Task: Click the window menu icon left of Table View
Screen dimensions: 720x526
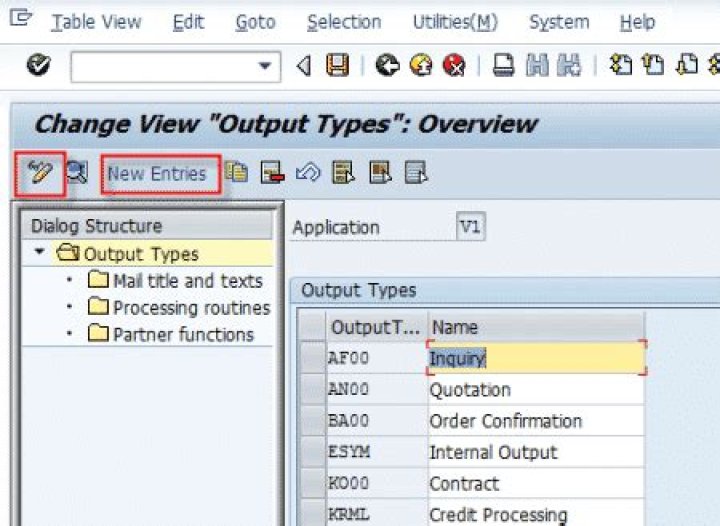Action: 21,18
